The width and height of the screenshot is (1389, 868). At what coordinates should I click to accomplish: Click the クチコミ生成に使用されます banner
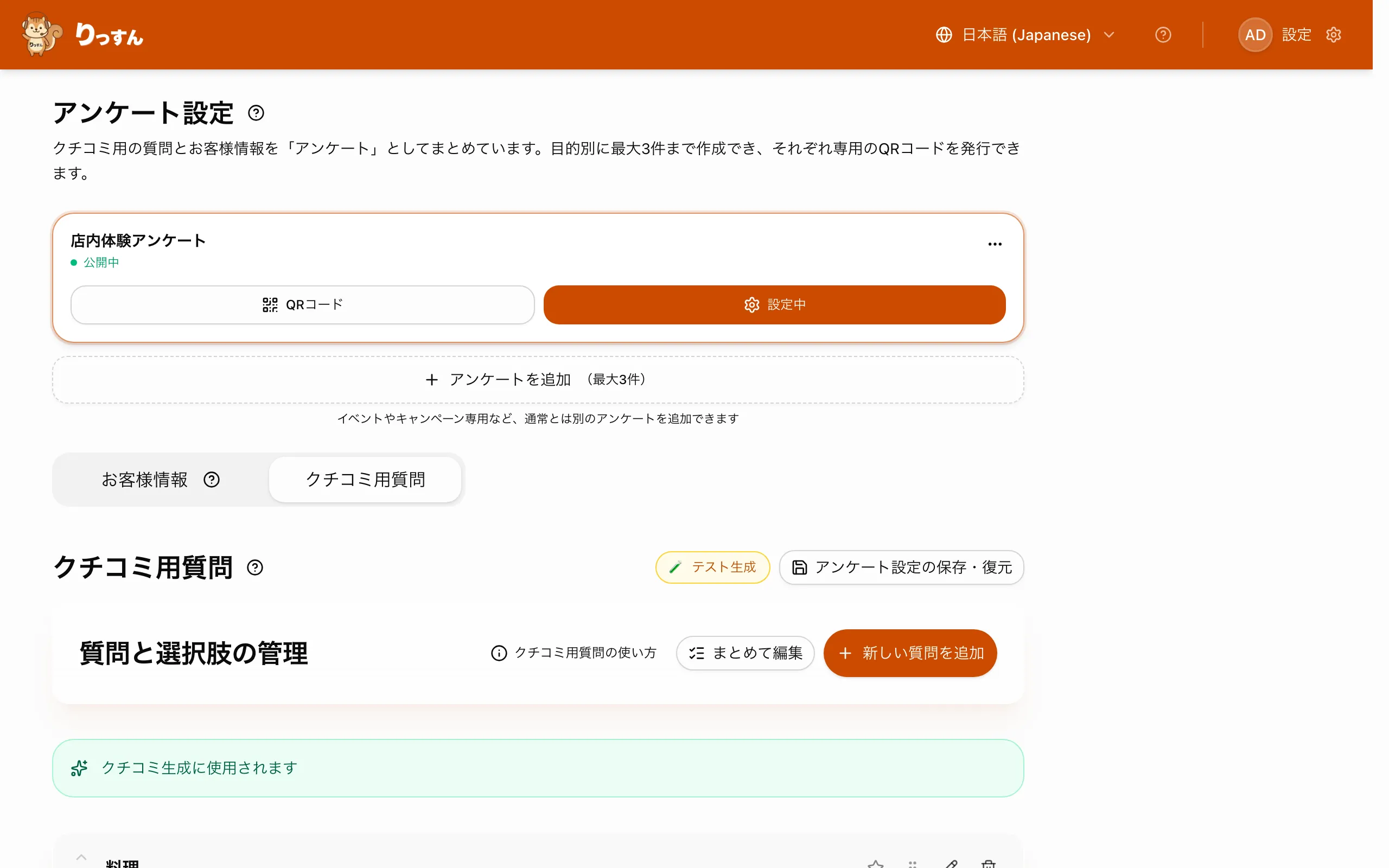pyautogui.click(x=538, y=768)
